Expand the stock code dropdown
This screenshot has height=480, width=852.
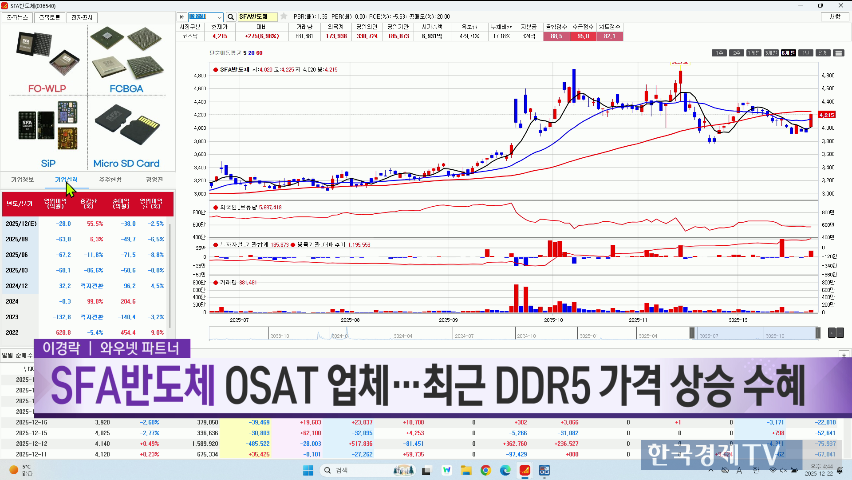[221, 18]
